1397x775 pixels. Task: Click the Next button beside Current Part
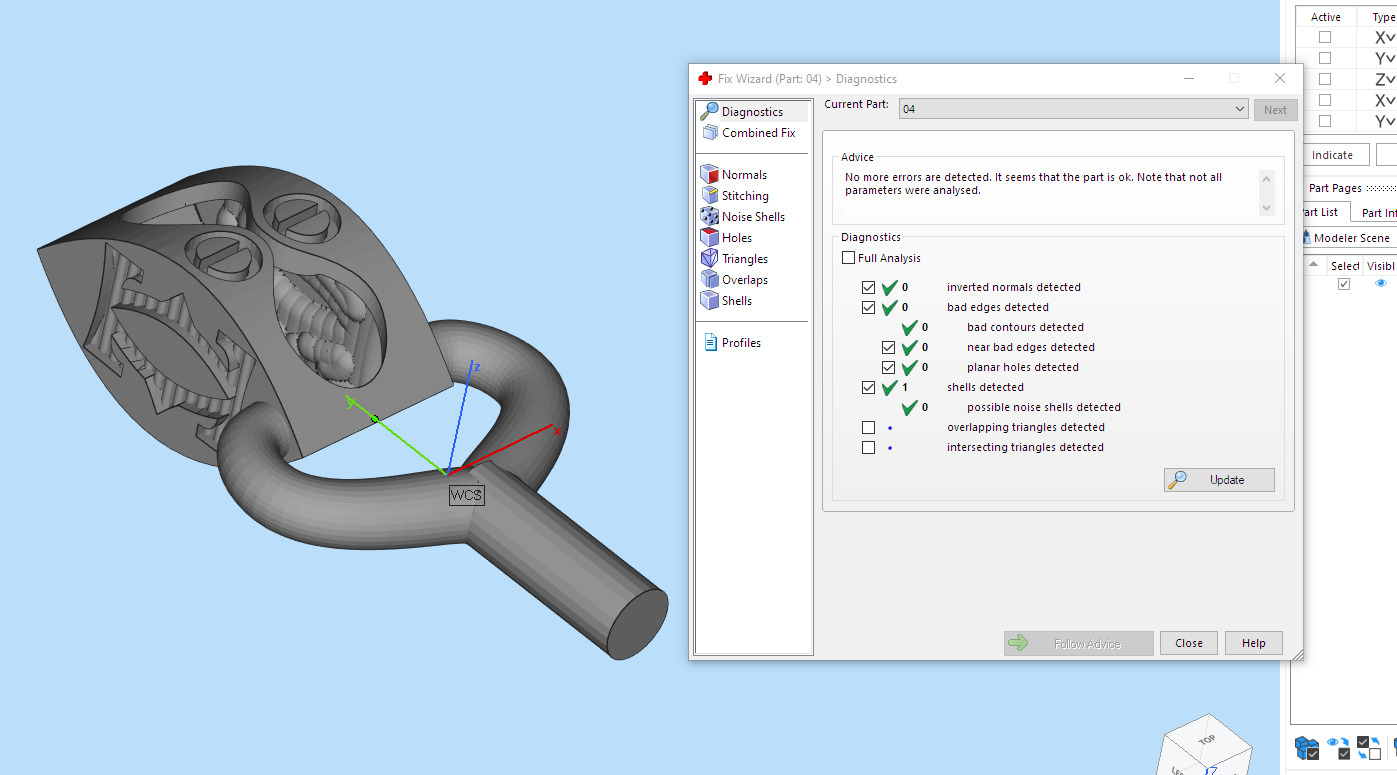[1276, 110]
